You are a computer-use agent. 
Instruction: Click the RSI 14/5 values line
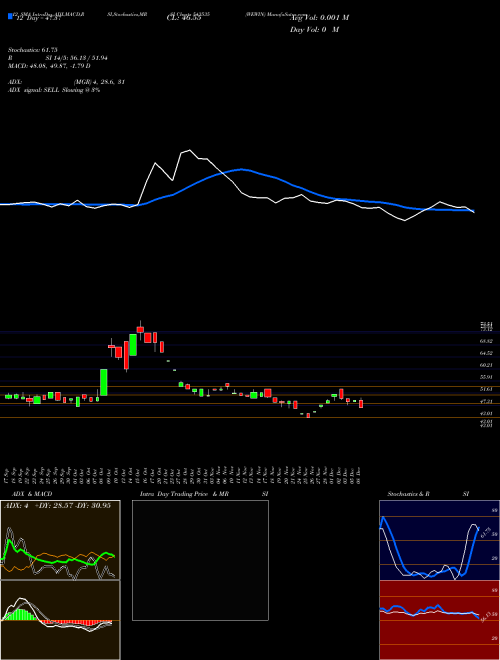(57, 58)
